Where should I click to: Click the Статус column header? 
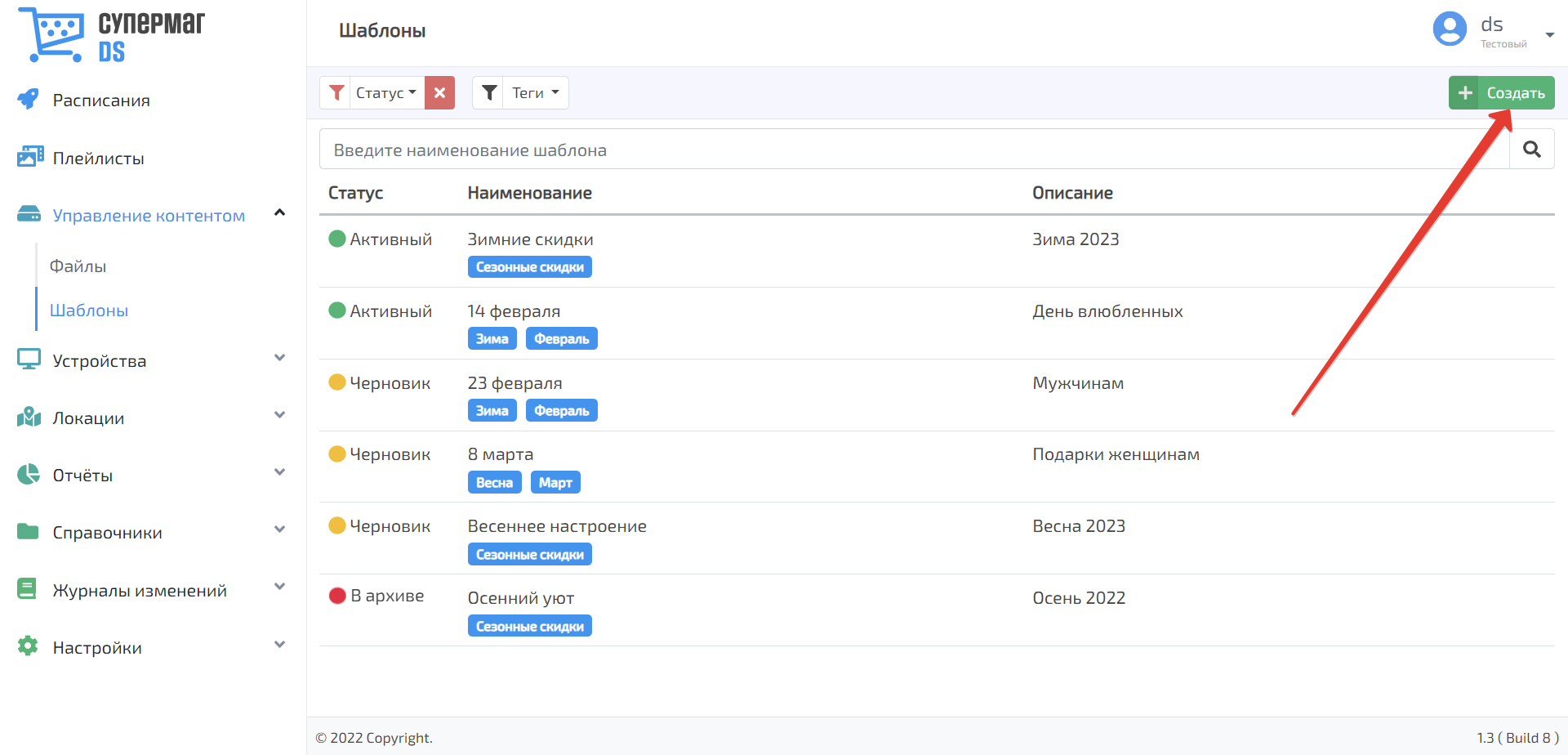355,193
